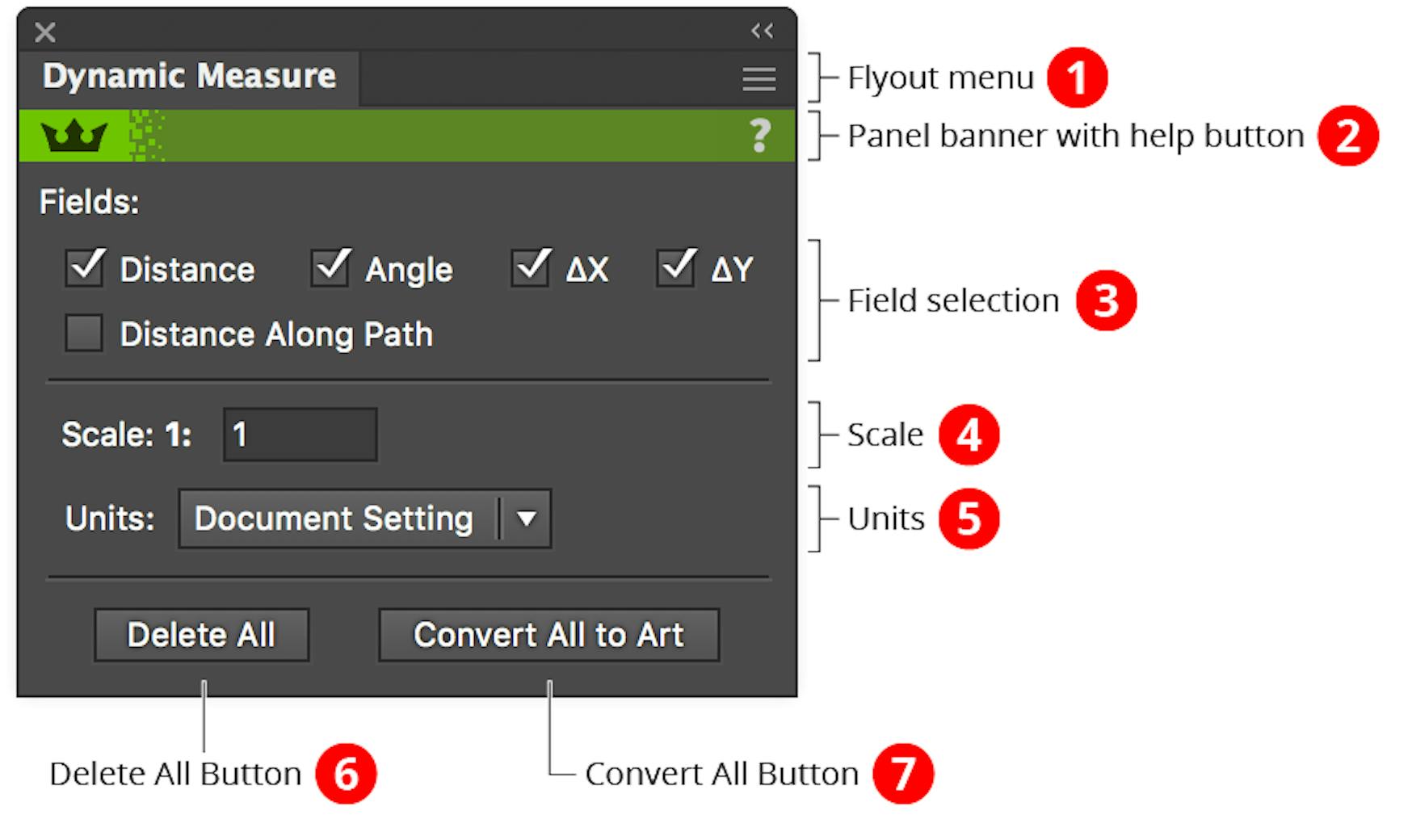The width and height of the screenshot is (1412, 840).
Task: Click the Convert All to Art button
Action: (x=548, y=635)
